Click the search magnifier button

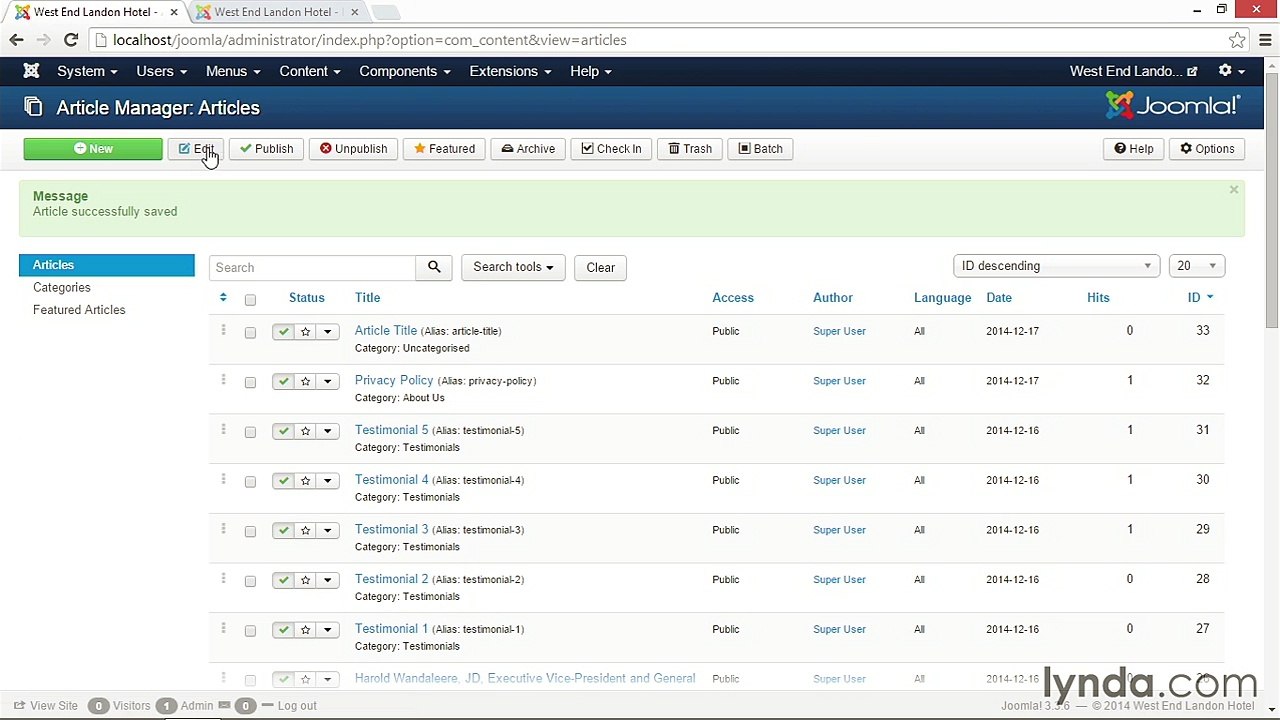click(x=434, y=267)
